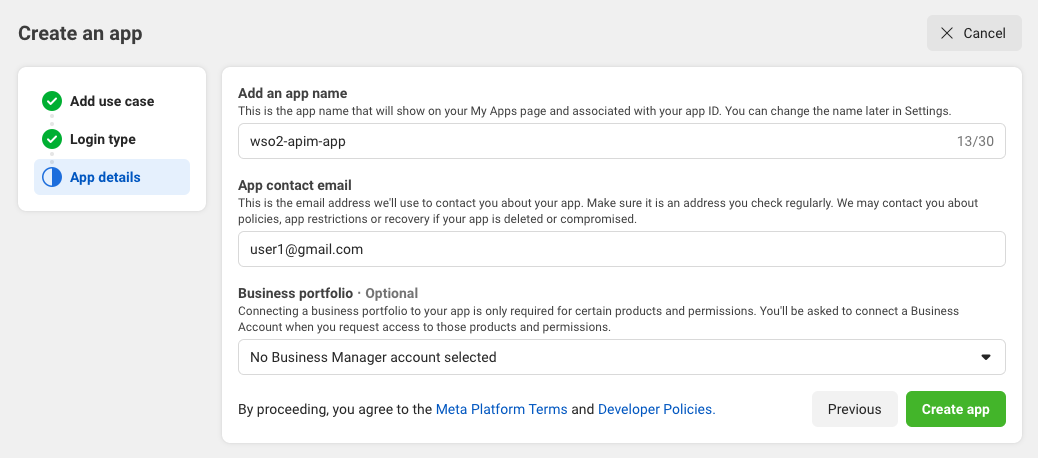1038x458 pixels.
Task: Click the "Add an app name" heading
Action: (293, 93)
